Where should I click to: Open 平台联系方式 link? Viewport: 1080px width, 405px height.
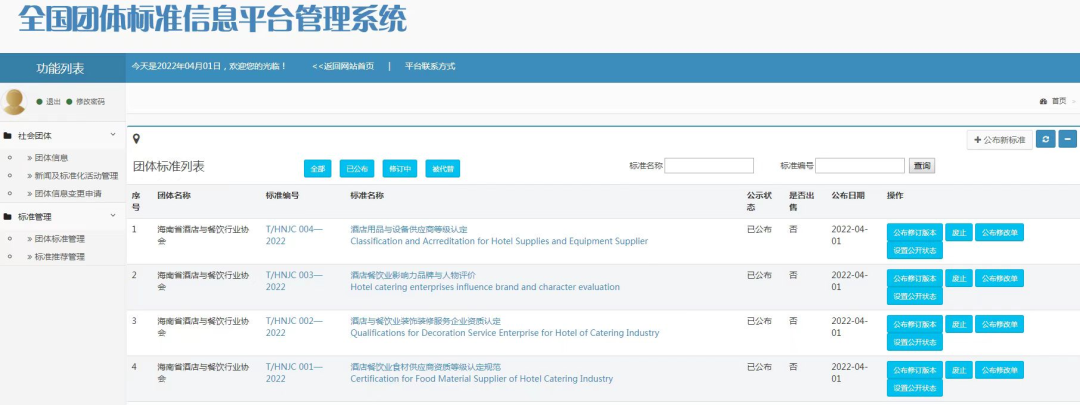coord(430,67)
